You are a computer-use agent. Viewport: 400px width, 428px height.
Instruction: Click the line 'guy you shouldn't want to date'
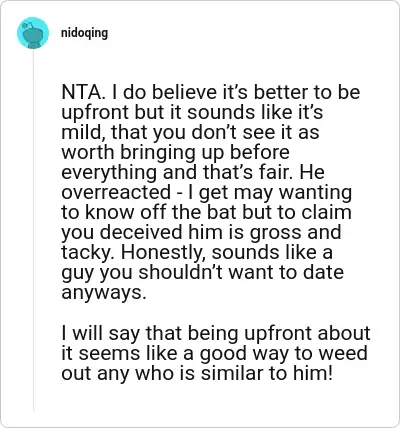202,272
